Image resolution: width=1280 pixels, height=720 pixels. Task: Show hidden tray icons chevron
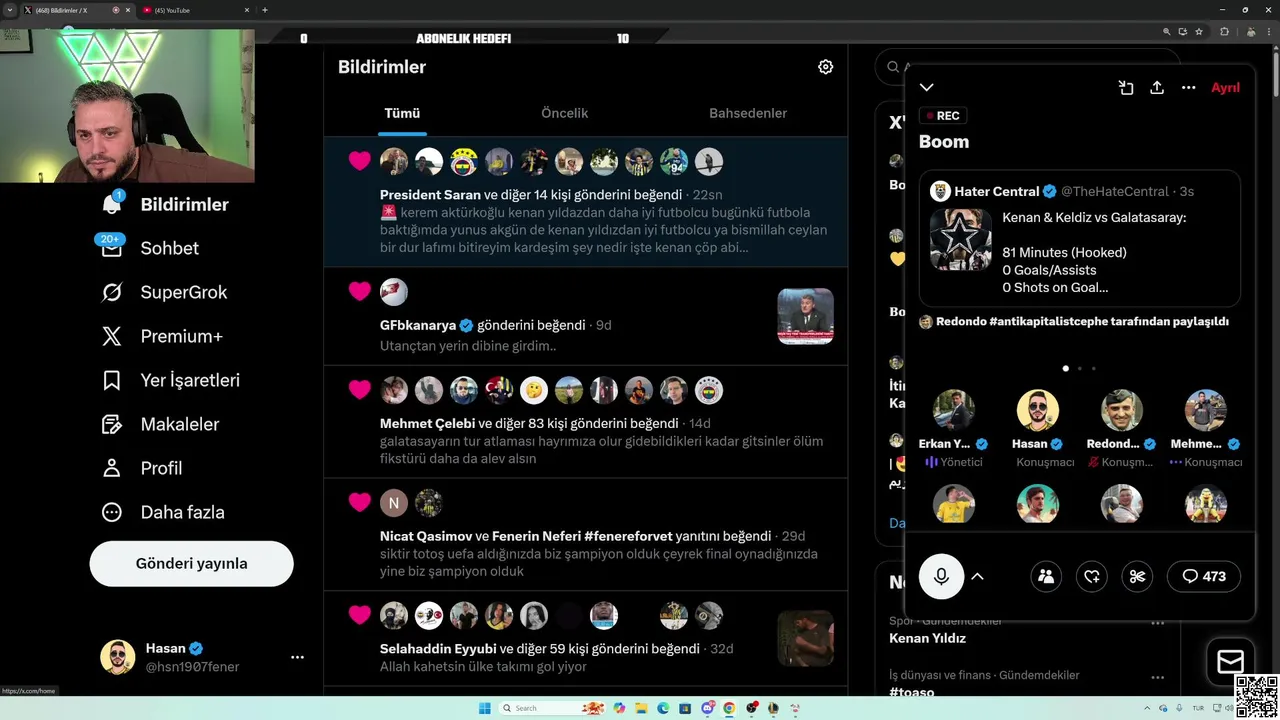point(1148,708)
